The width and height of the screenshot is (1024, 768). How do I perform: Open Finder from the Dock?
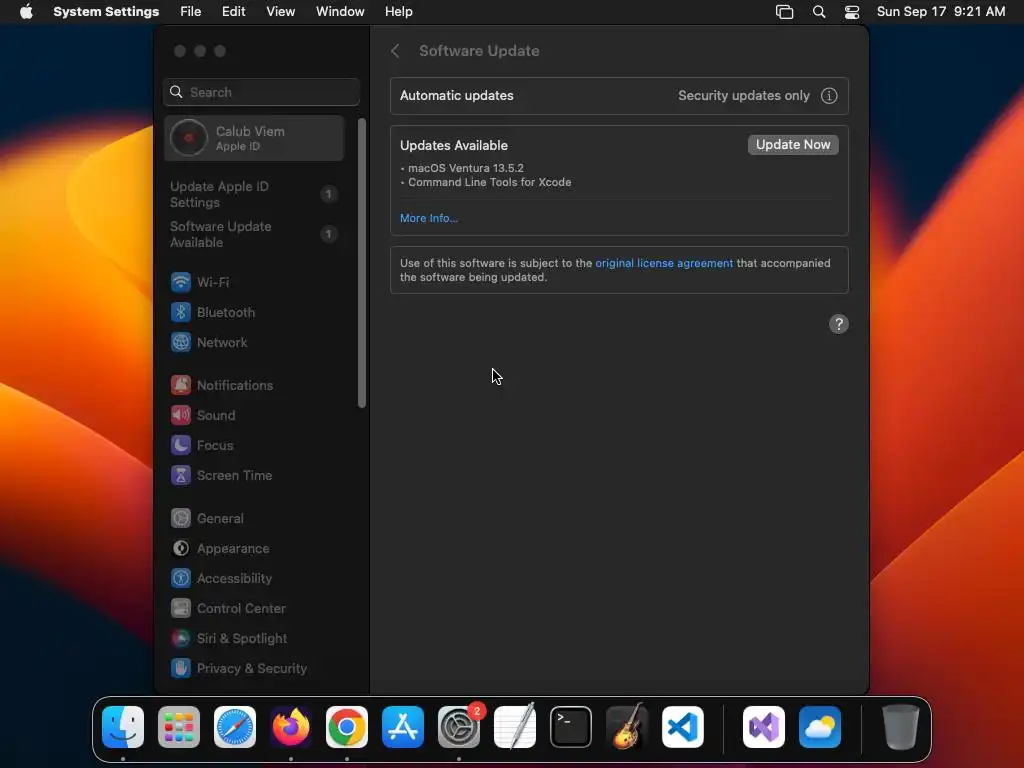123,727
